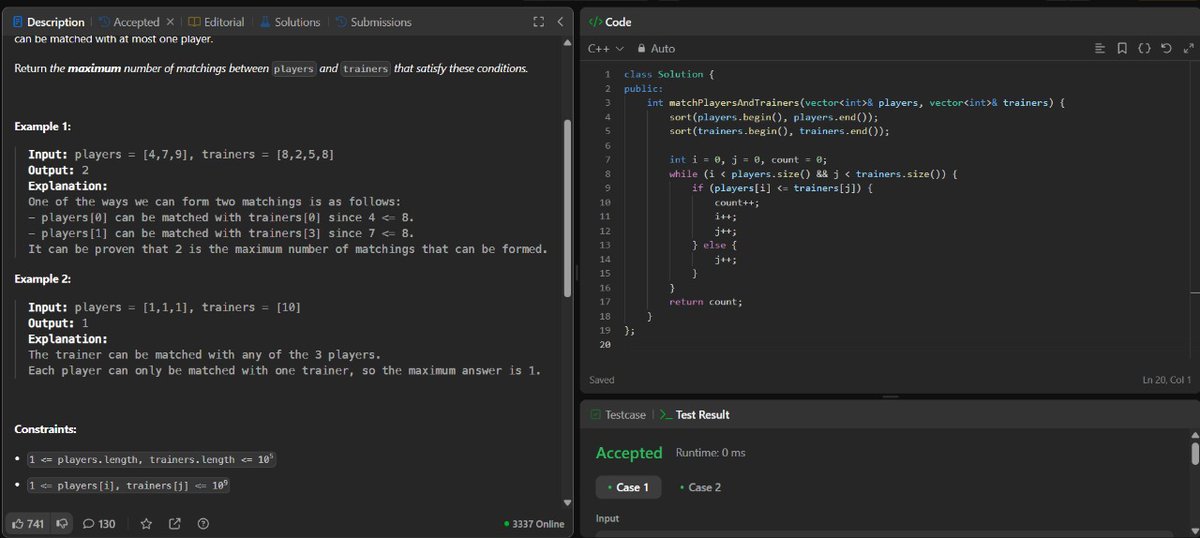
Task: Click 'int i = 0, j = 0' line
Action: [748, 160]
